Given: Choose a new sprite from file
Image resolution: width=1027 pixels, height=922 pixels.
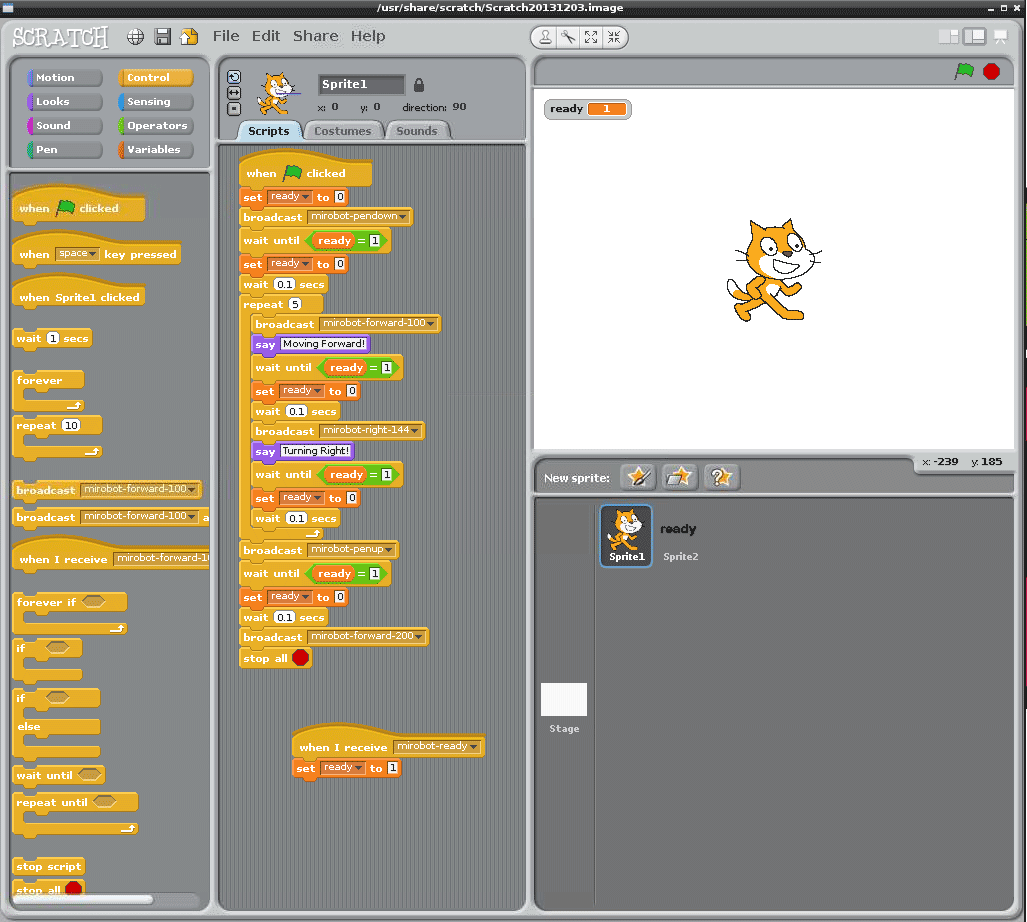Looking at the screenshot, I should pyautogui.click(x=679, y=477).
